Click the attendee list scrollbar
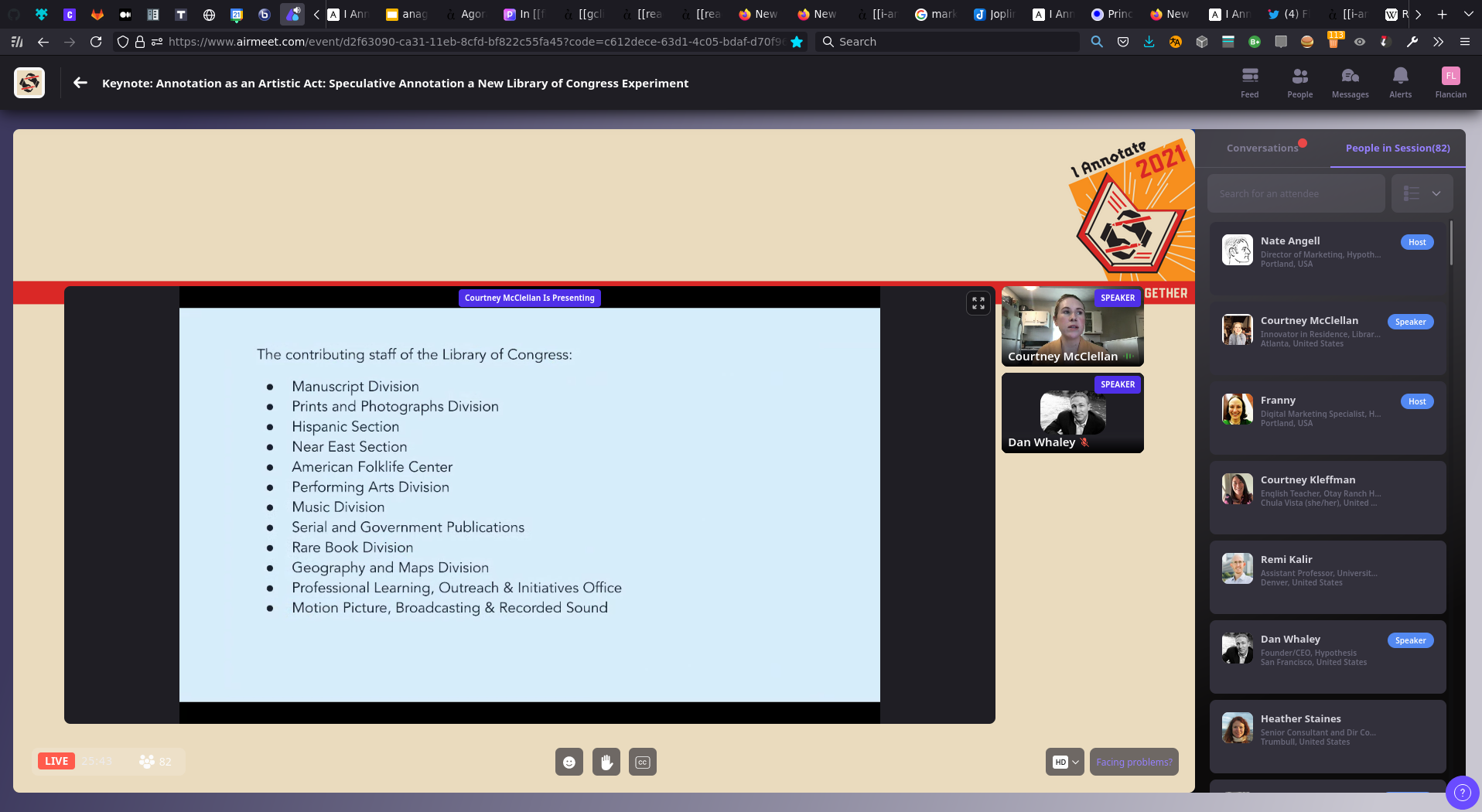The image size is (1482, 812). point(1451,243)
